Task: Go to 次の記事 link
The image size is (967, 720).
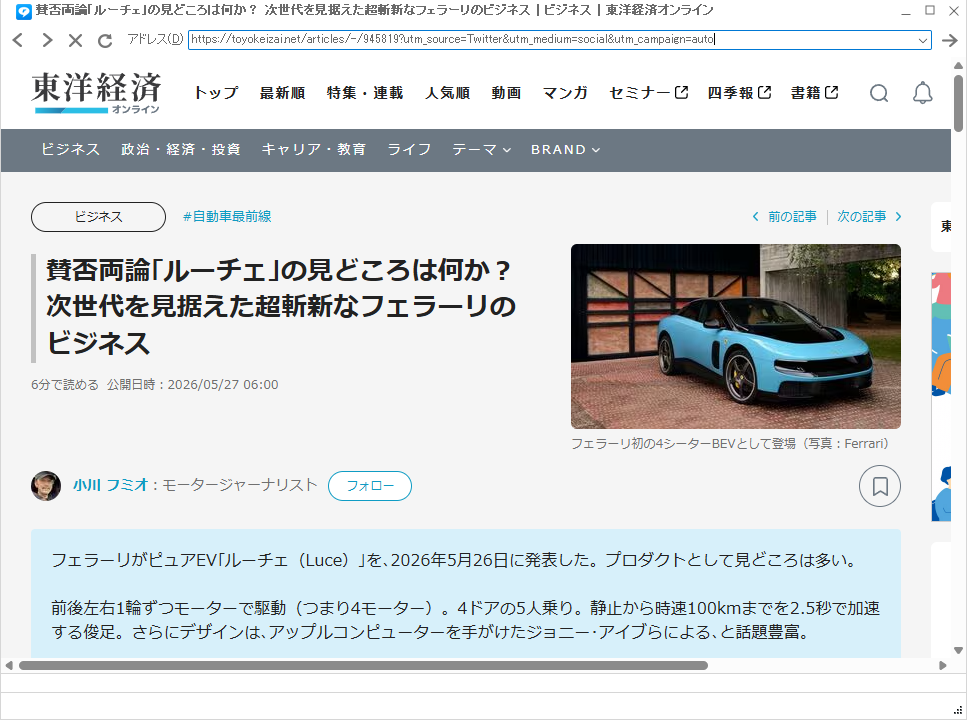Action: [870, 217]
